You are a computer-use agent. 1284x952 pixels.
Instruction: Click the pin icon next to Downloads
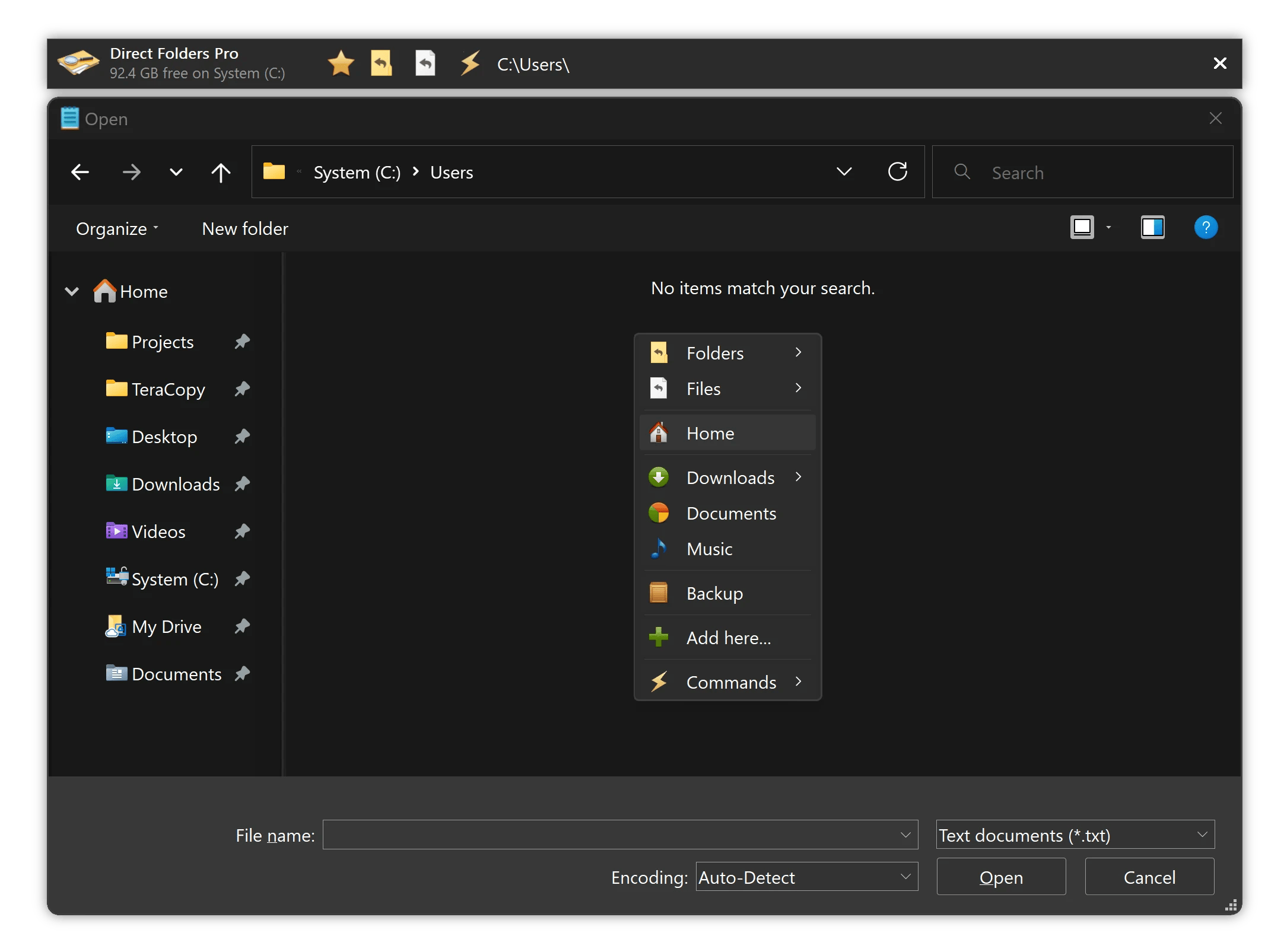pyautogui.click(x=242, y=484)
